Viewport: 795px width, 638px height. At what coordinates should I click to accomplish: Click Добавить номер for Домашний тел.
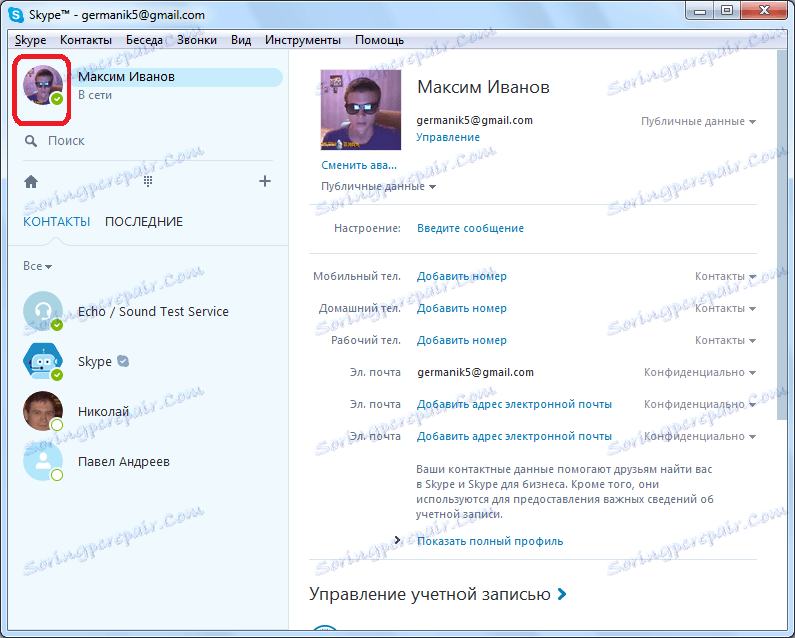[x=461, y=308]
